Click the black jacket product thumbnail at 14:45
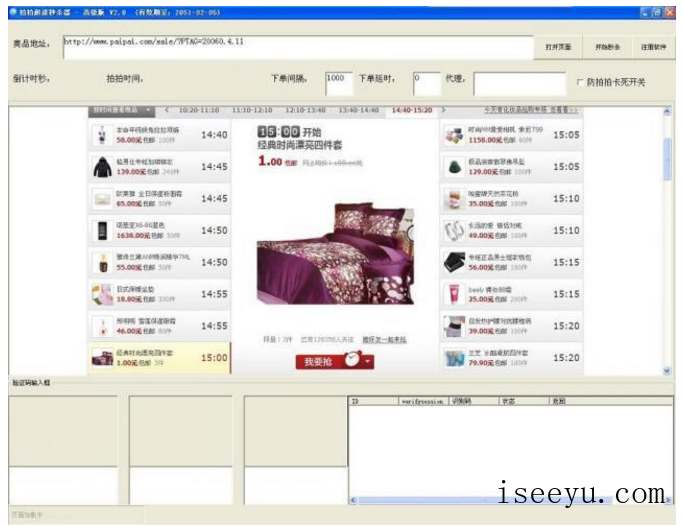The width and height of the screenshot is (683, 526). coord(102,167)
